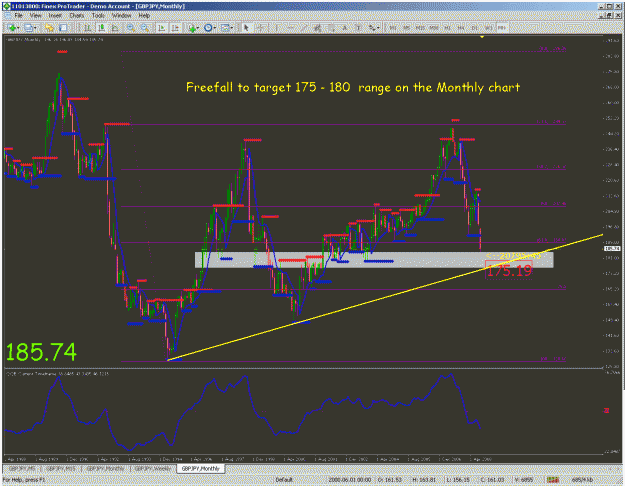Switch to W1 timeframe
The image size is (625, 486).
(488, 28)
